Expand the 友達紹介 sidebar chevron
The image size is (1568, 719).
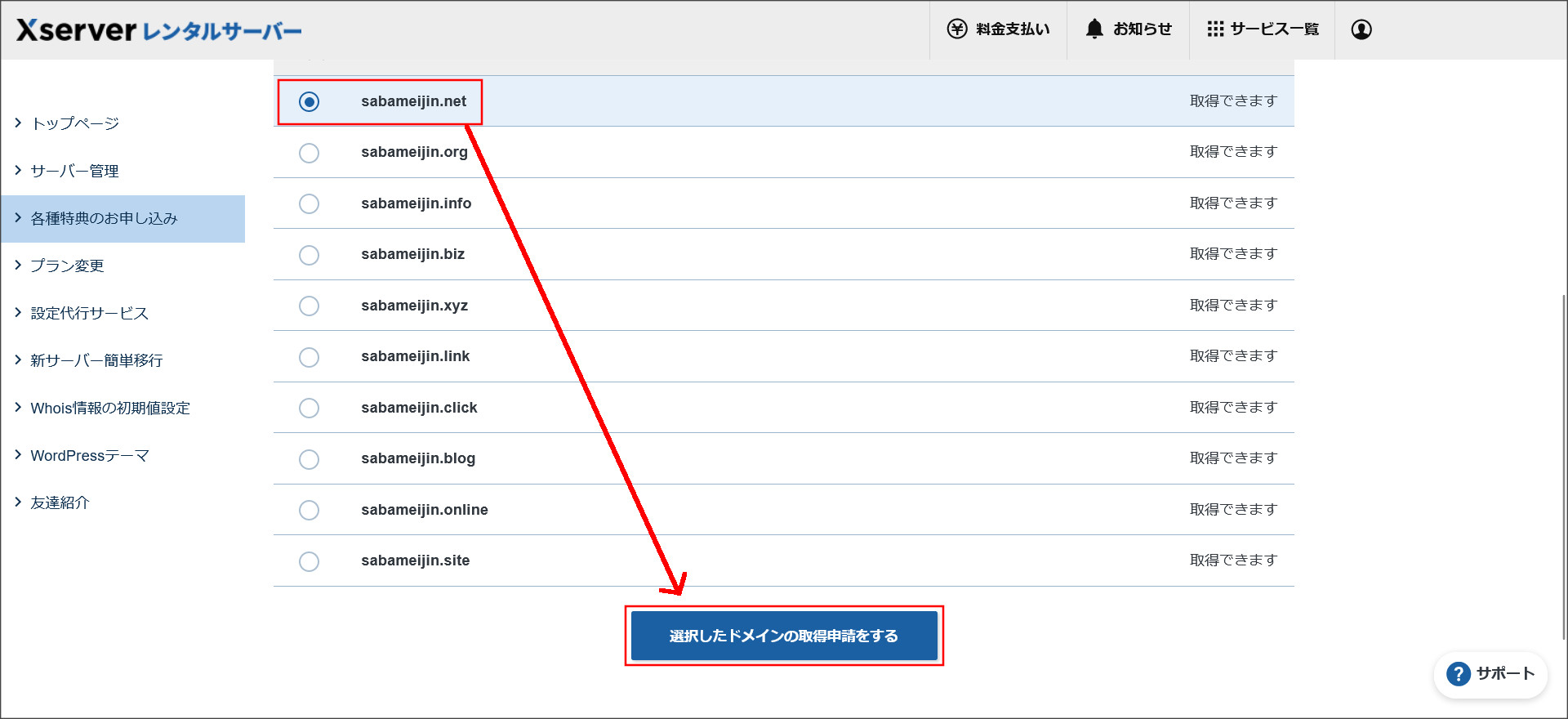pyautogui.click(x=18, y=502)
